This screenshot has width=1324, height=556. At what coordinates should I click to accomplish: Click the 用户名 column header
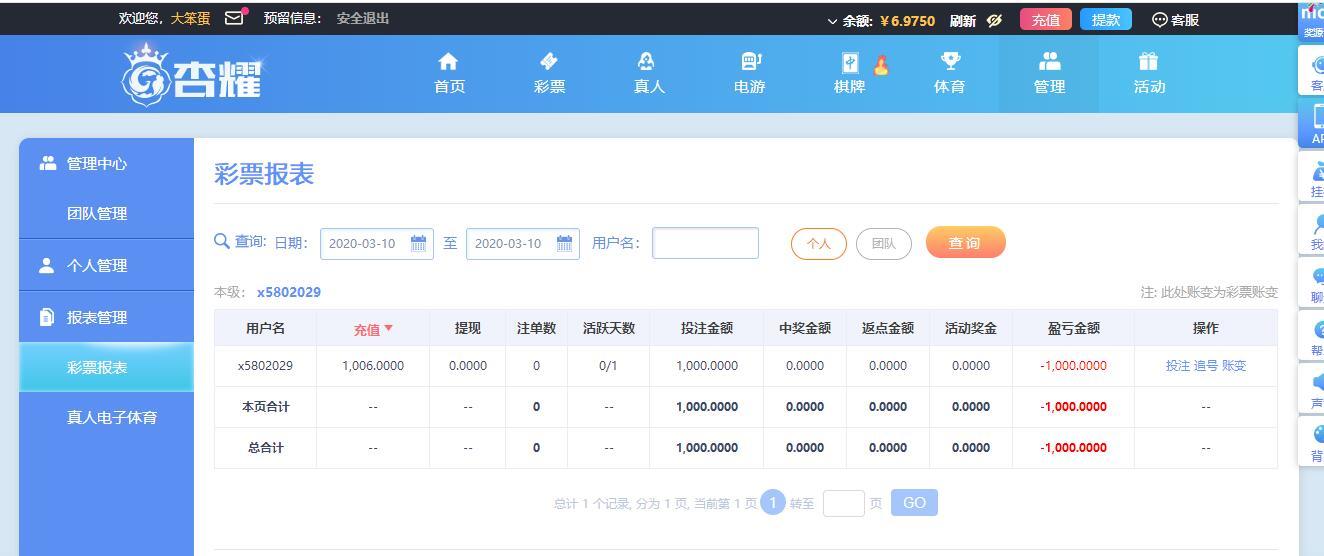265,328
